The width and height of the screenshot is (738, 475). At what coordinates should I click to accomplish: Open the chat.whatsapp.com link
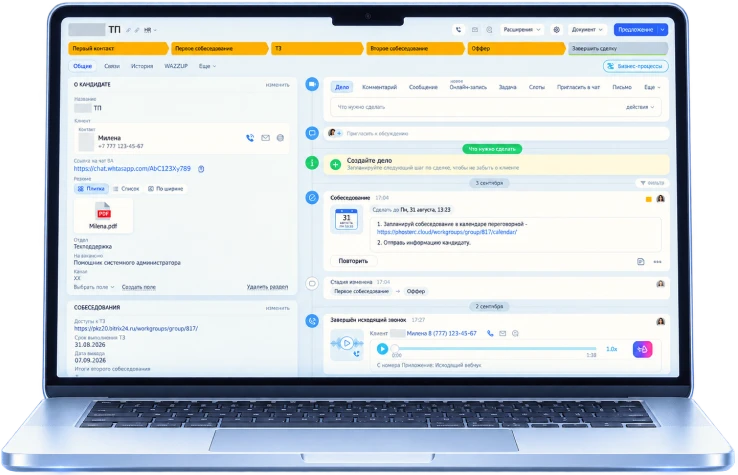coord(132,169)
